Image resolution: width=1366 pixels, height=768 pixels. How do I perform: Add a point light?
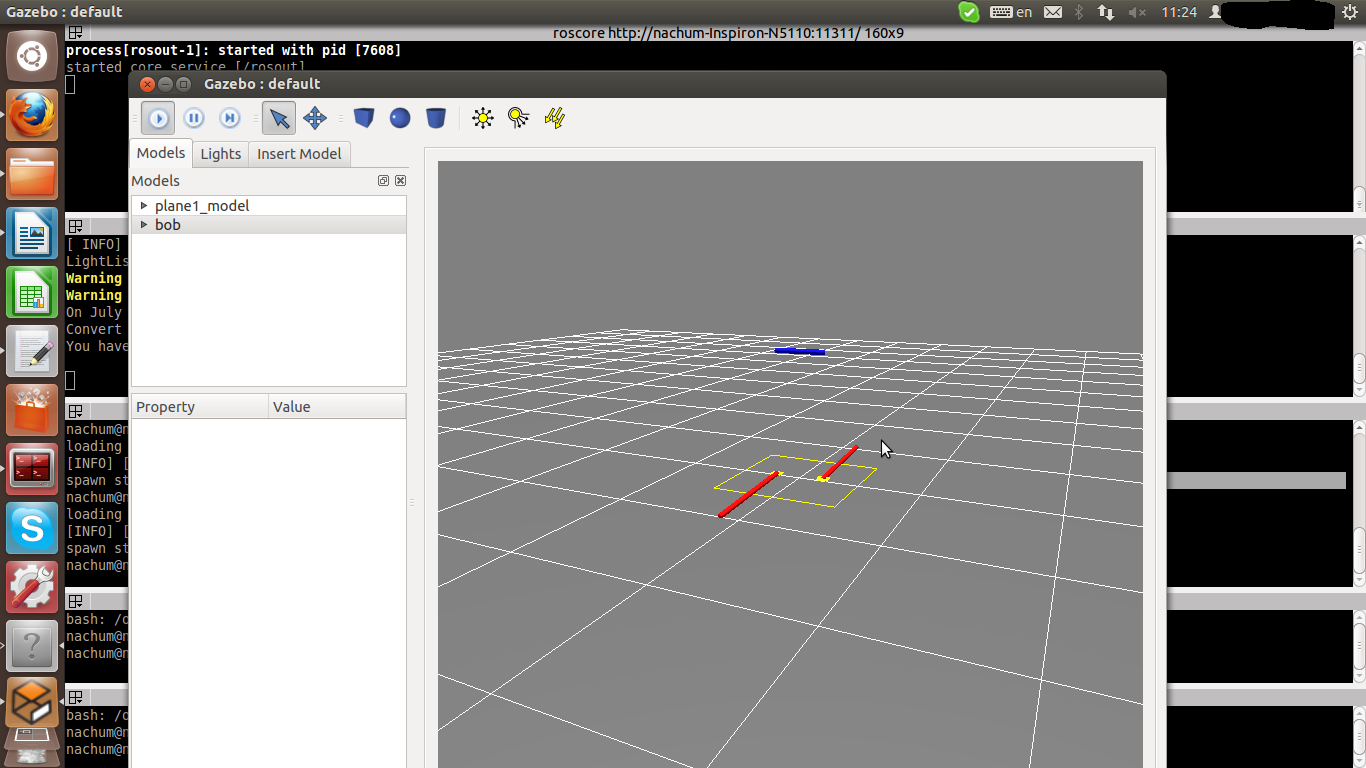(483, 118)
